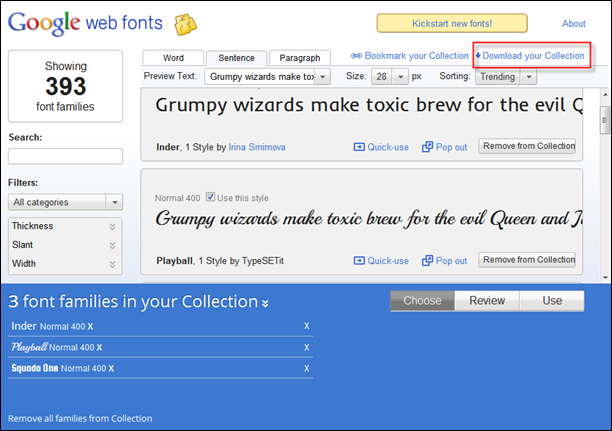The width and height of the screenshot is (612, 431).
Task: Open the All categories filter dropdown
Action: [65, 202]
